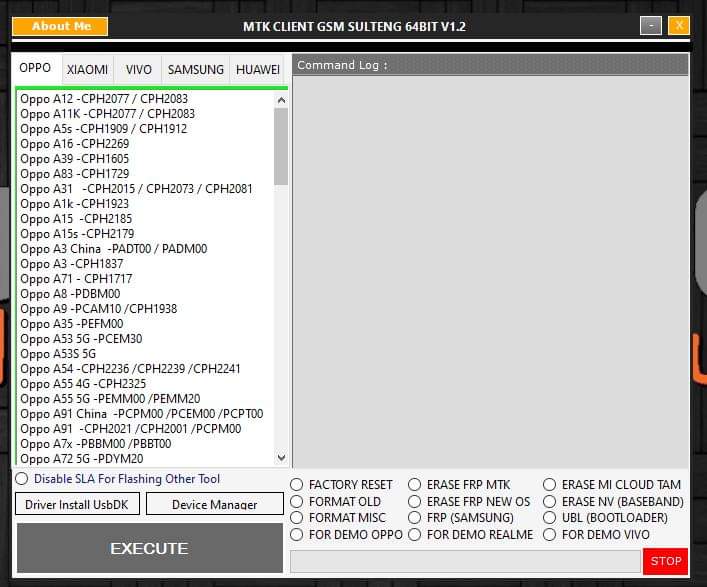The image size is (707, 587).
Task: Close the MTK Client window
Action: pos(679,25)
